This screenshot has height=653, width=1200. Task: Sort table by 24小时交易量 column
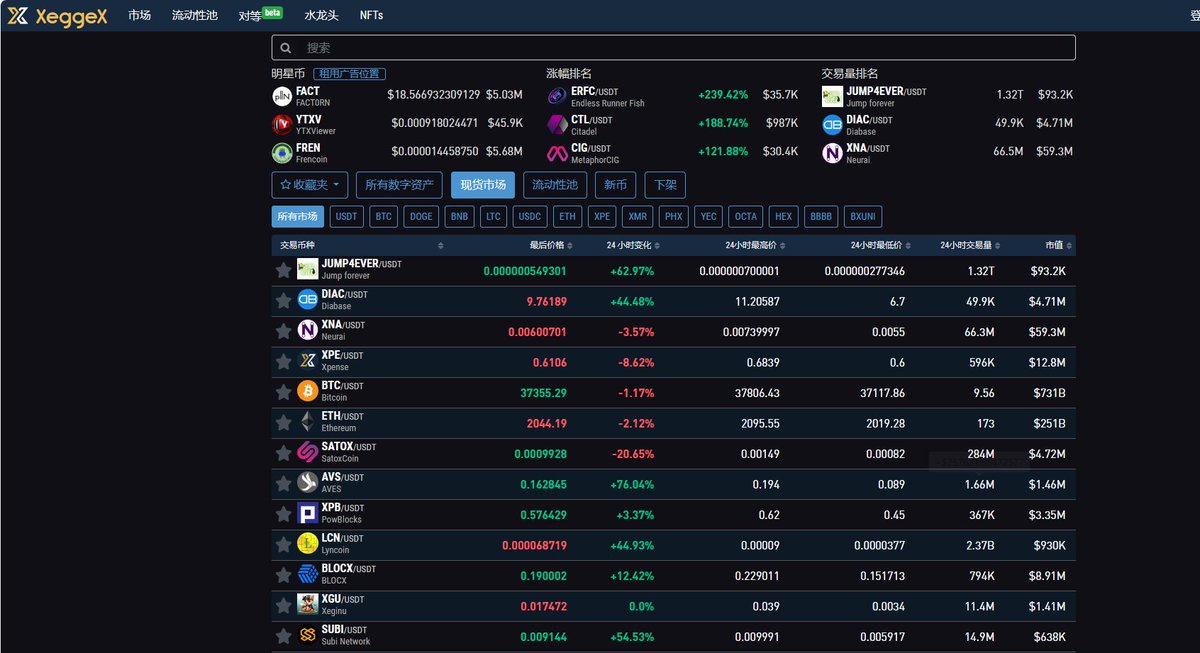click(x=970, y=245)
